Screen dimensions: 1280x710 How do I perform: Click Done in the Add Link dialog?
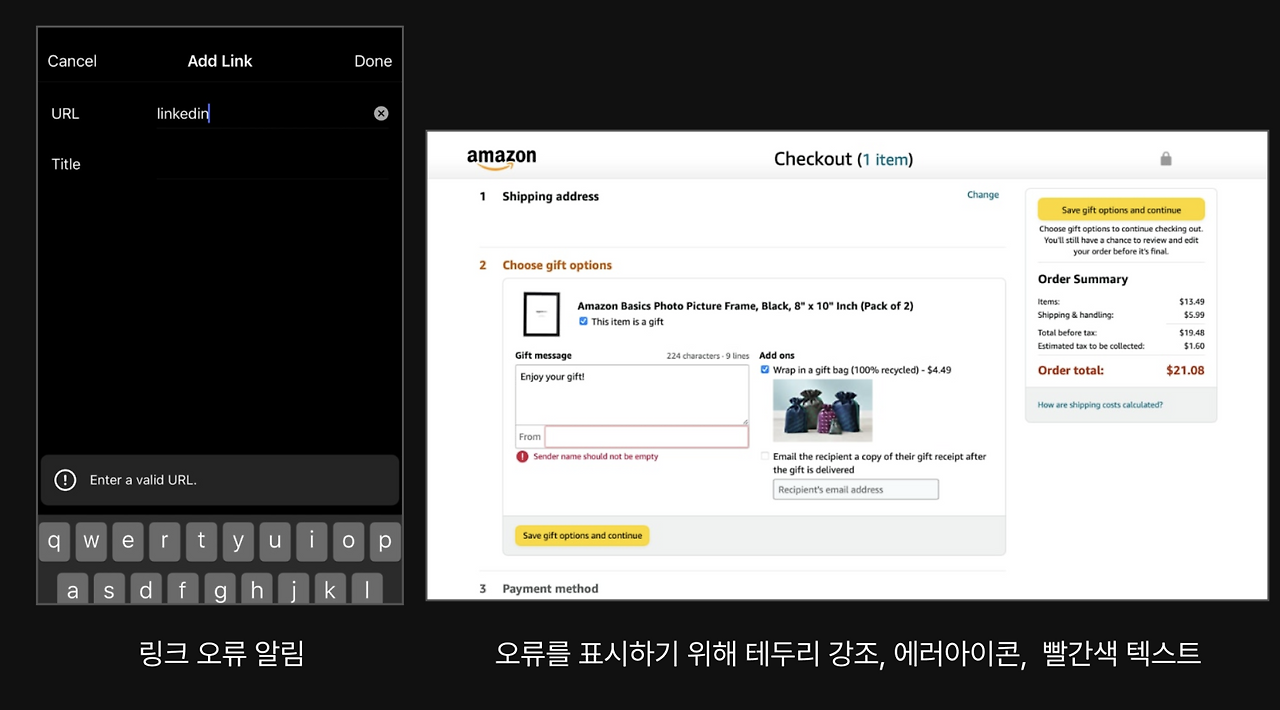click(372, 61)
